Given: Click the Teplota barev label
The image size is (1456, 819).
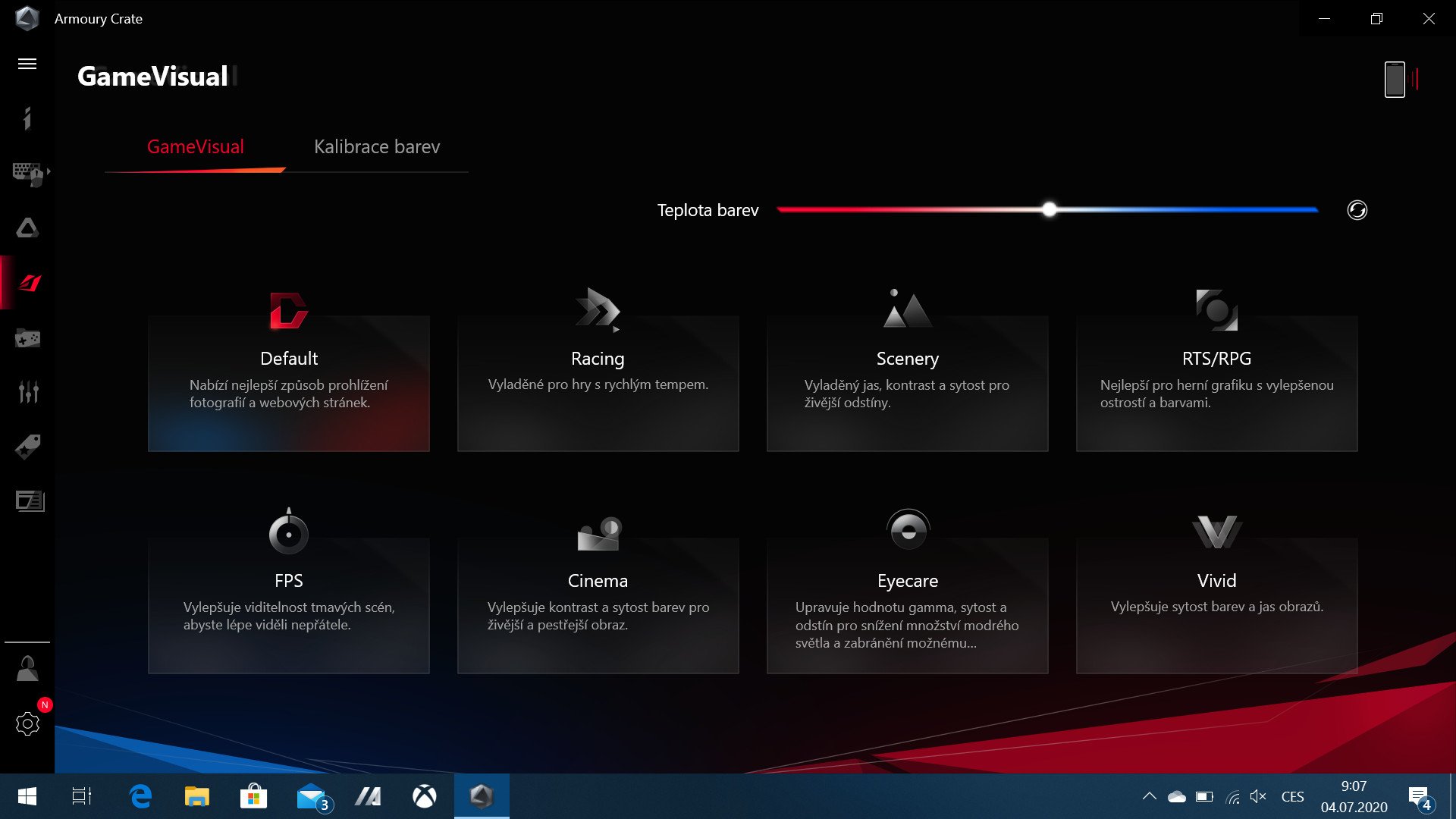Looking at the screenshot, I should (708, 210).
